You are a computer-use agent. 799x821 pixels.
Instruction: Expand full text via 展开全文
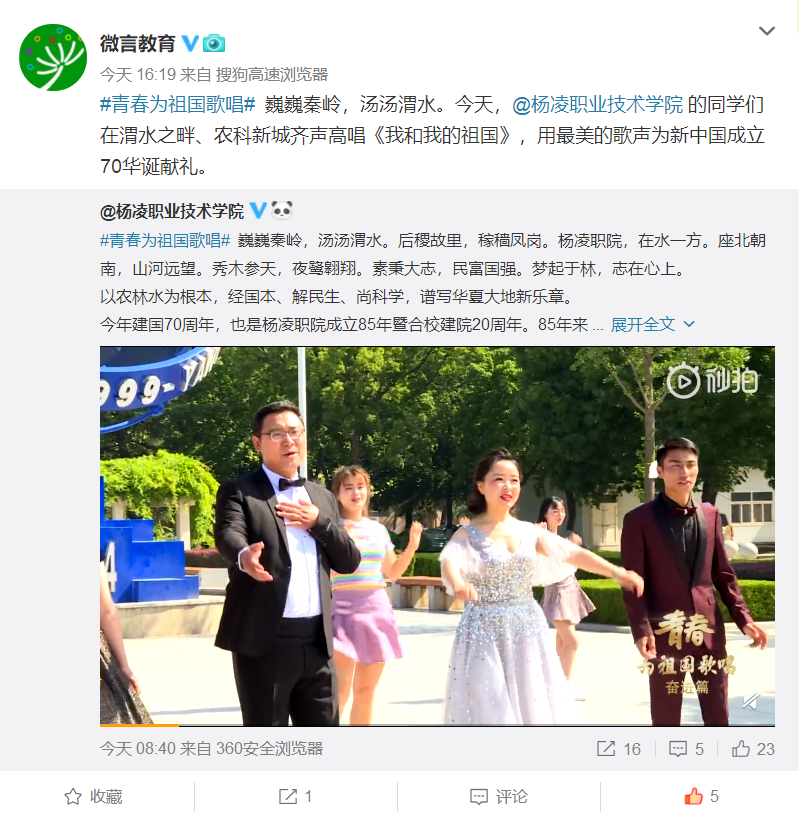[x=642, y=325]
